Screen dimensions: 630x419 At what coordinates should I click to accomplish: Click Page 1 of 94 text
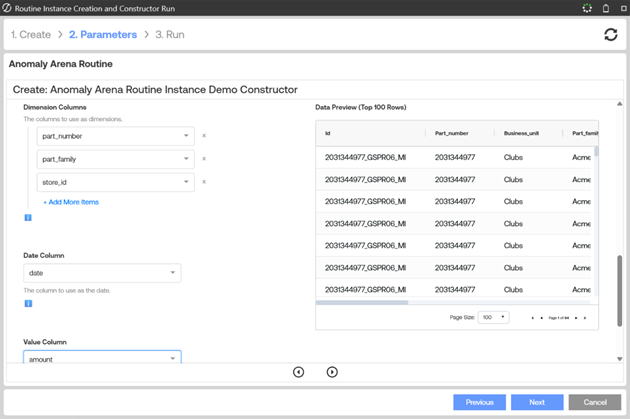[558, 318]
